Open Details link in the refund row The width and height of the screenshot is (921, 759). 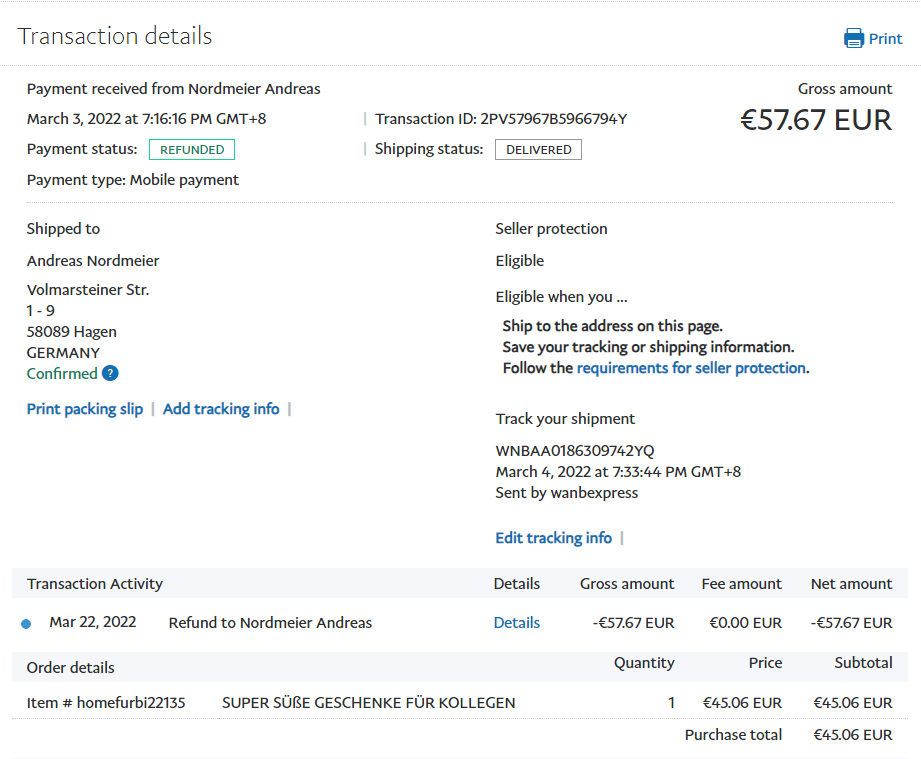tap(516, 623)
